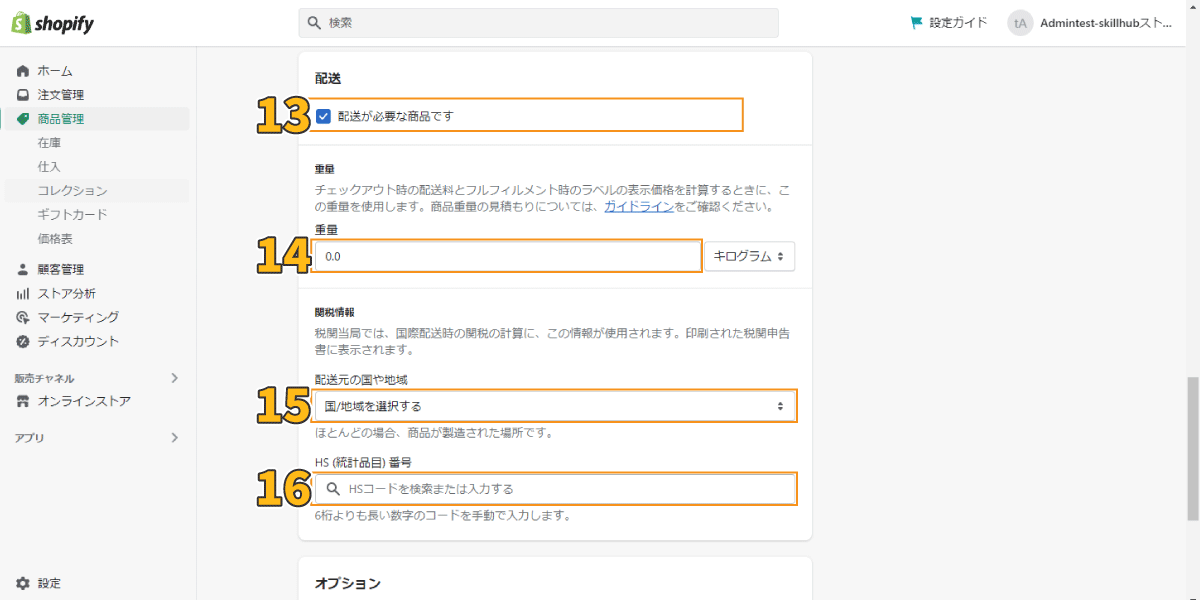Follow the ガイドライン link
The width and height of the screenshot is (1200, 600).
pos(638,207)
